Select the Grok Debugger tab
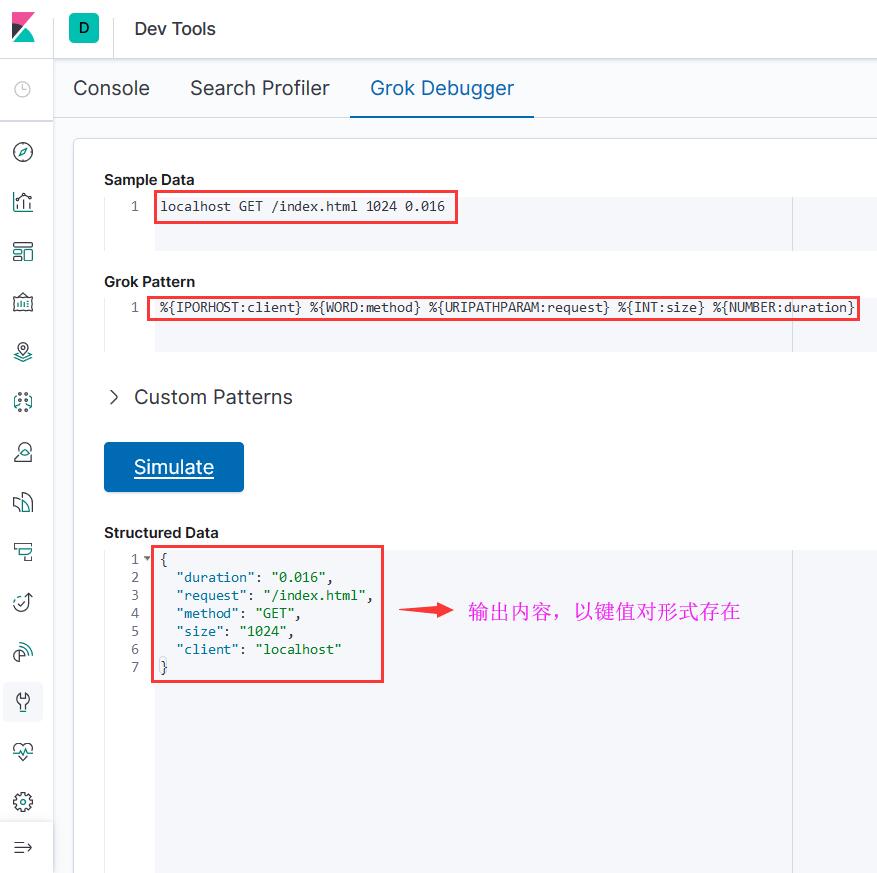This screenshot has width=877, height=873. (442, 88)
